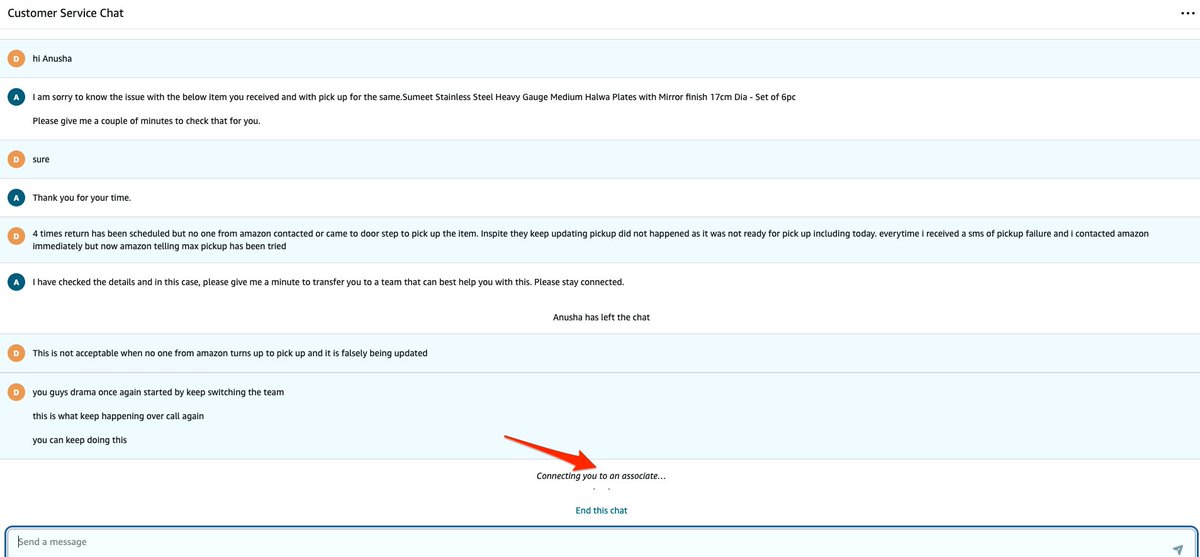The image size is (1200, 557).
Task: Click 'I have checked the details' message text
Action: pyautogui.click(x=328, y=282)
